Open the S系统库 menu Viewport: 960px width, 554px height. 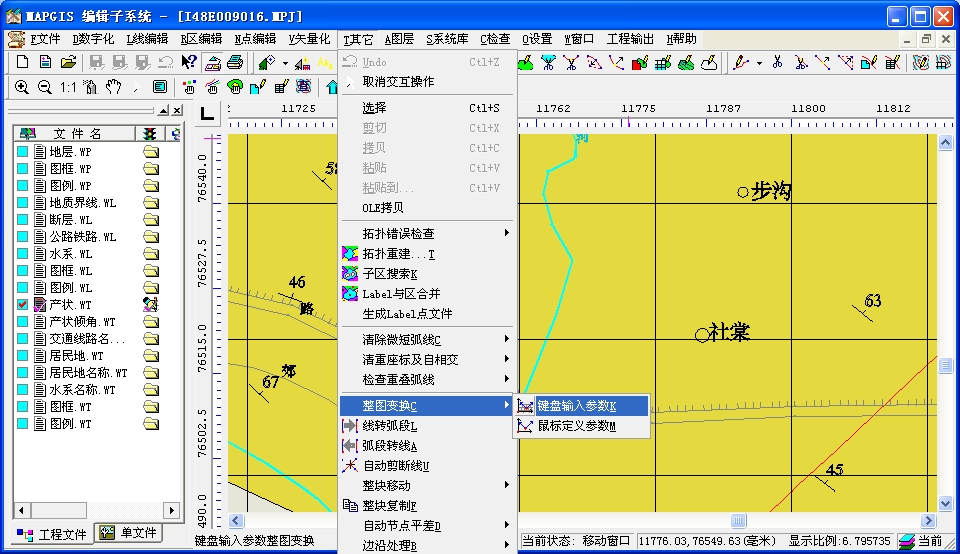pos(447,39)
